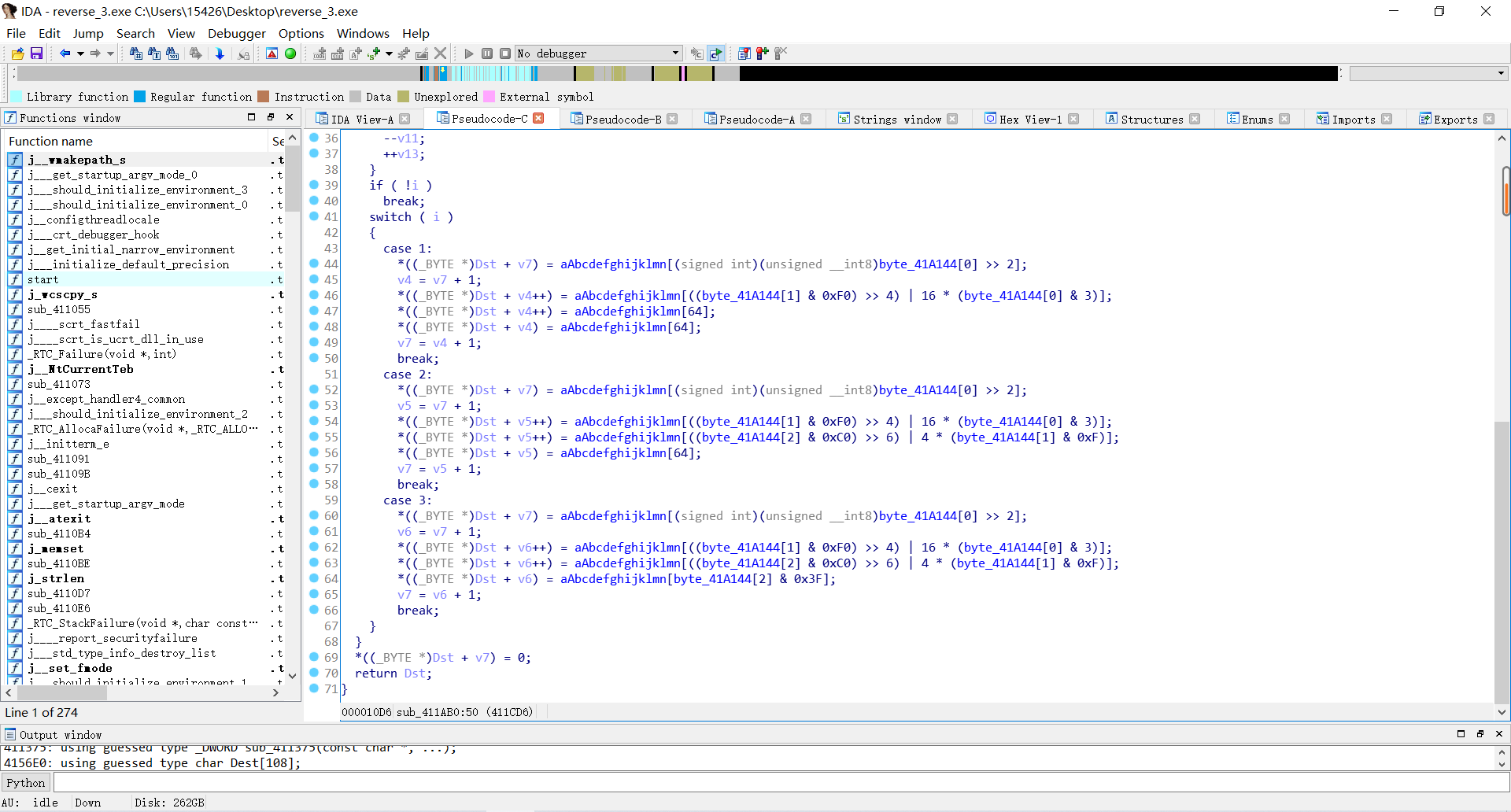Click the Regular function color legend swatch
Screen dimensions: 1511x812
coord(140,97)
